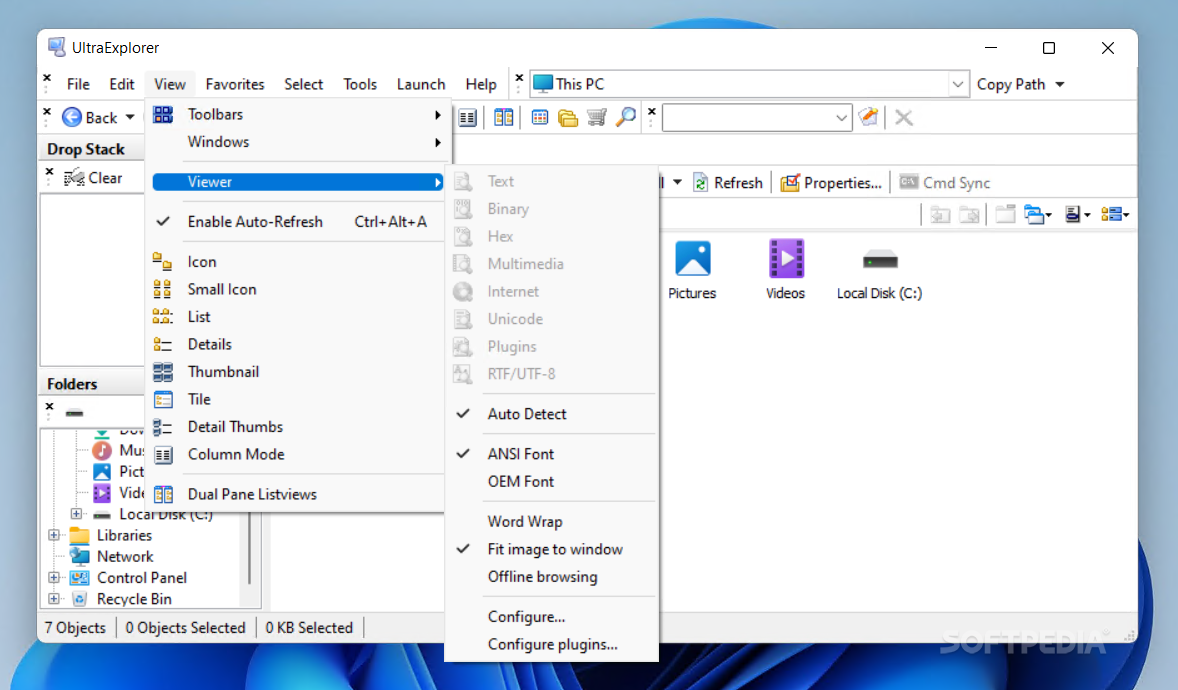Screen dimensions: 1178x690
Task: Click the This PC computer icon in address bar
Action: [x=543, y=83]
